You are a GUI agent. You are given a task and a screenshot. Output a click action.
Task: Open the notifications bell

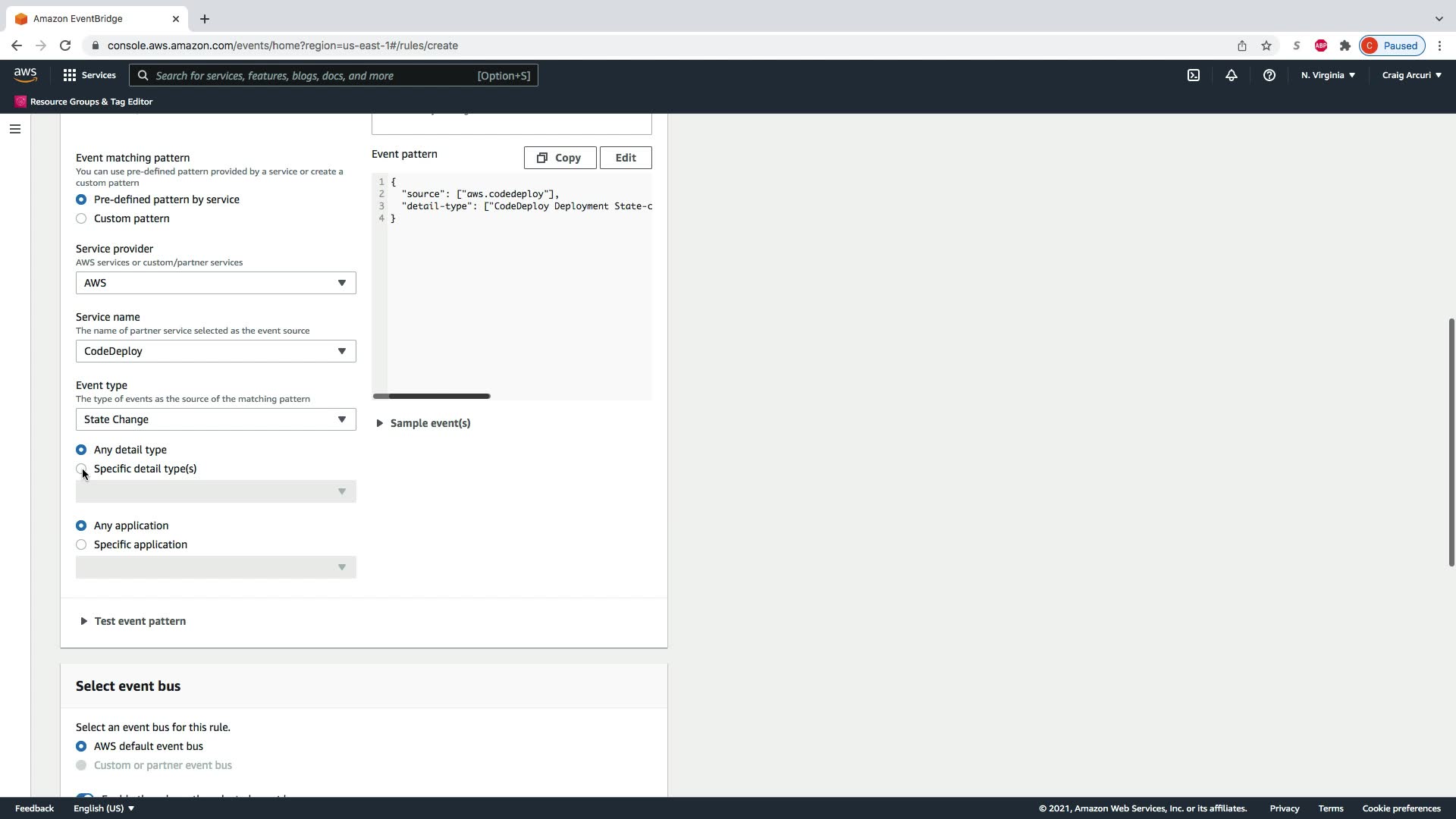pyautogui.click(x=1231, y=75)
